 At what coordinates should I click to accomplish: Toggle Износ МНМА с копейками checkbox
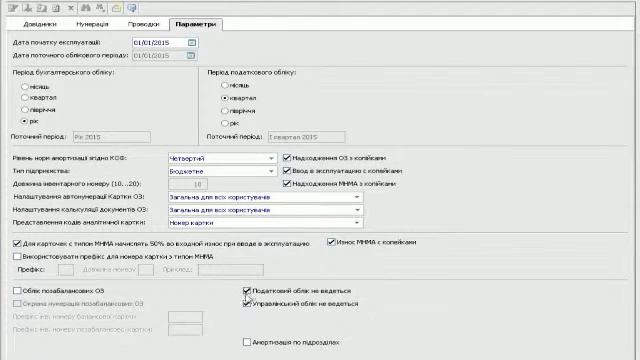[331, 242]
